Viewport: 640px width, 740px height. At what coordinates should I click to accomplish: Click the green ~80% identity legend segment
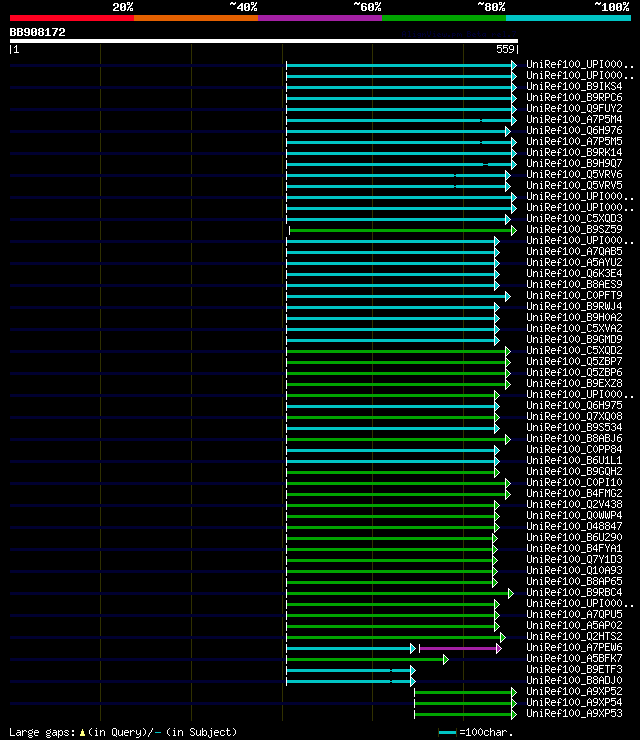(444, 18)
